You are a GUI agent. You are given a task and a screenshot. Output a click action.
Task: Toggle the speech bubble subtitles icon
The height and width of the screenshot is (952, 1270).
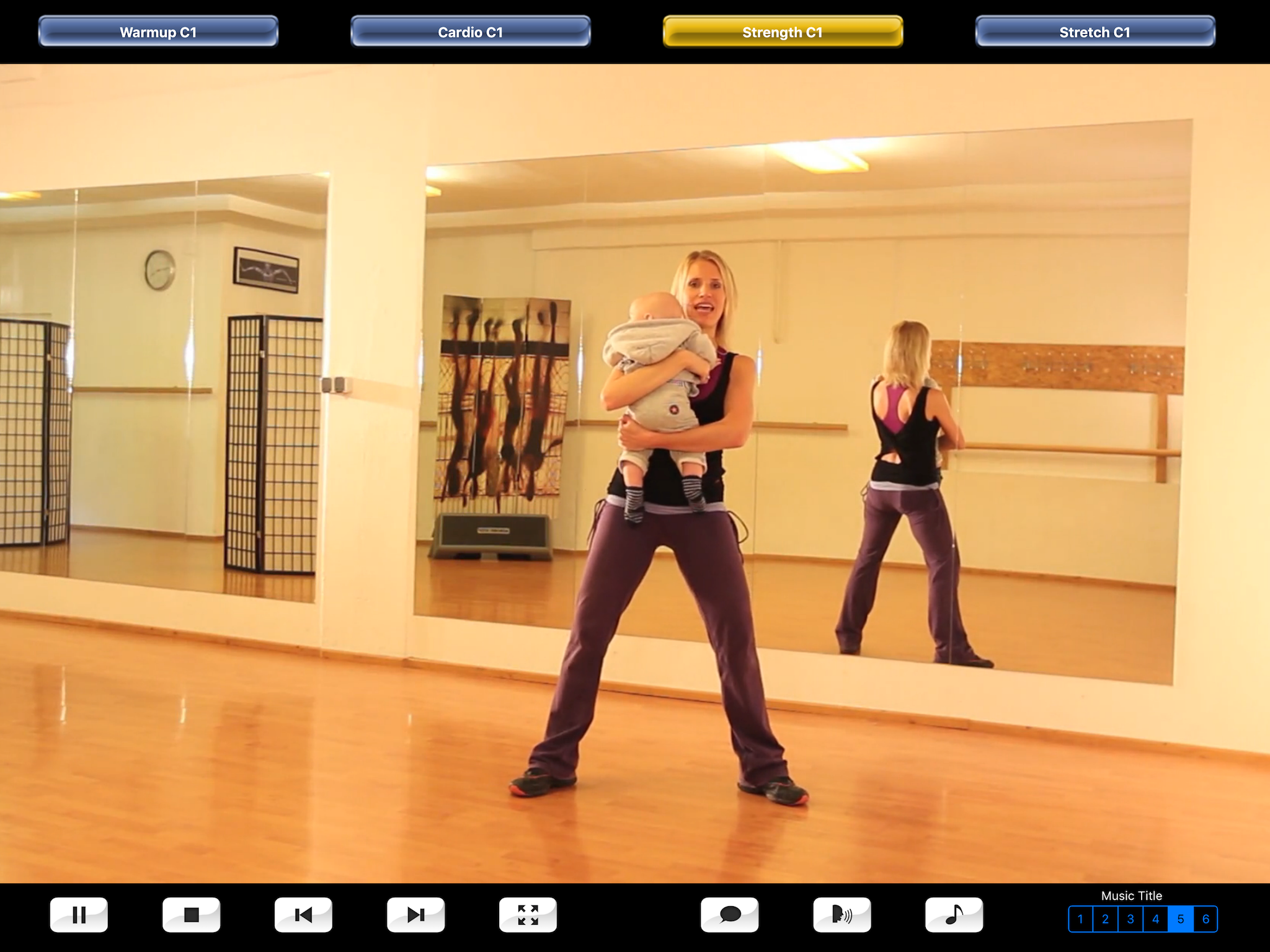pos(730,915)
